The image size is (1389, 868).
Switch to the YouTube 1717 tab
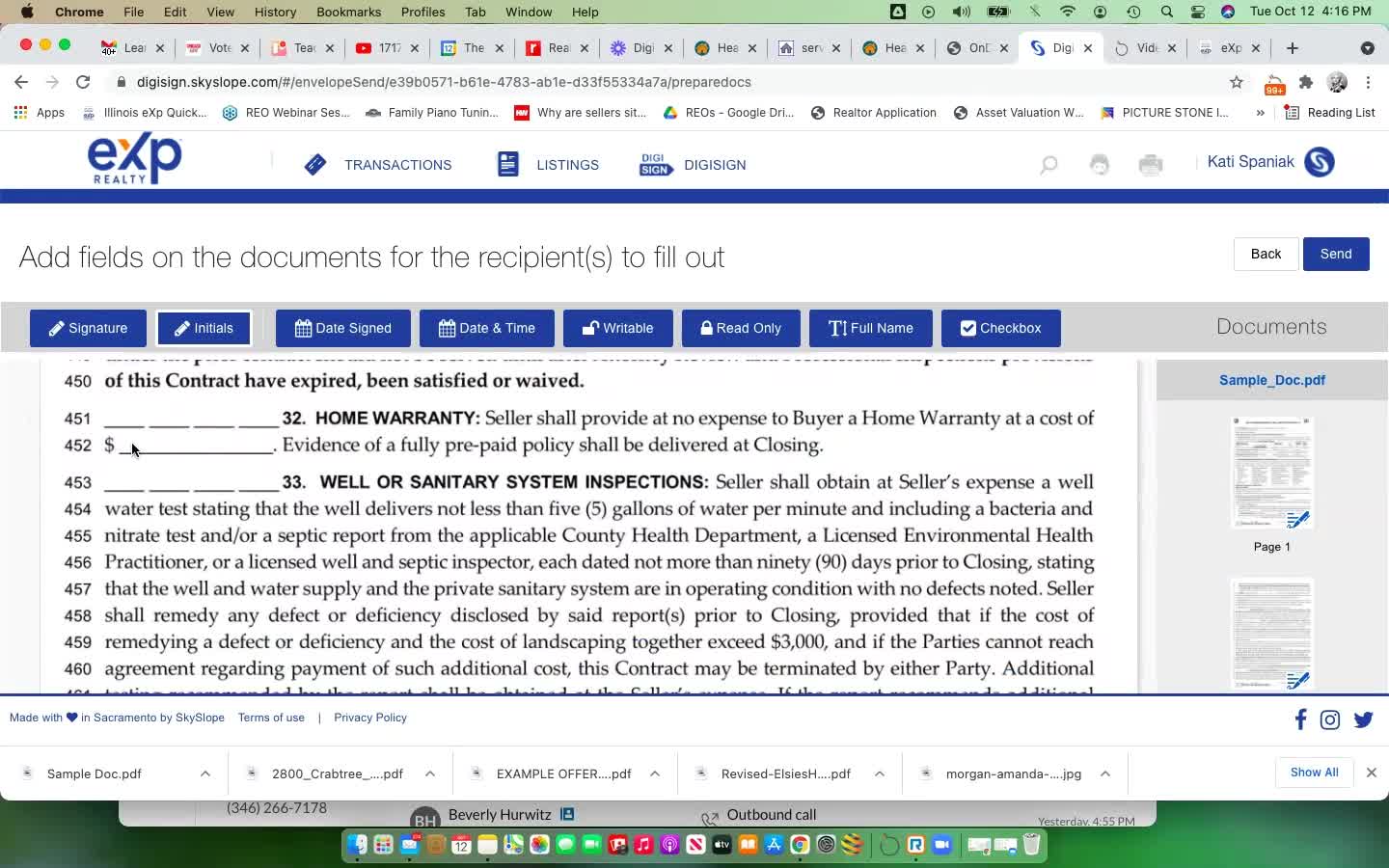click(386, 48)
